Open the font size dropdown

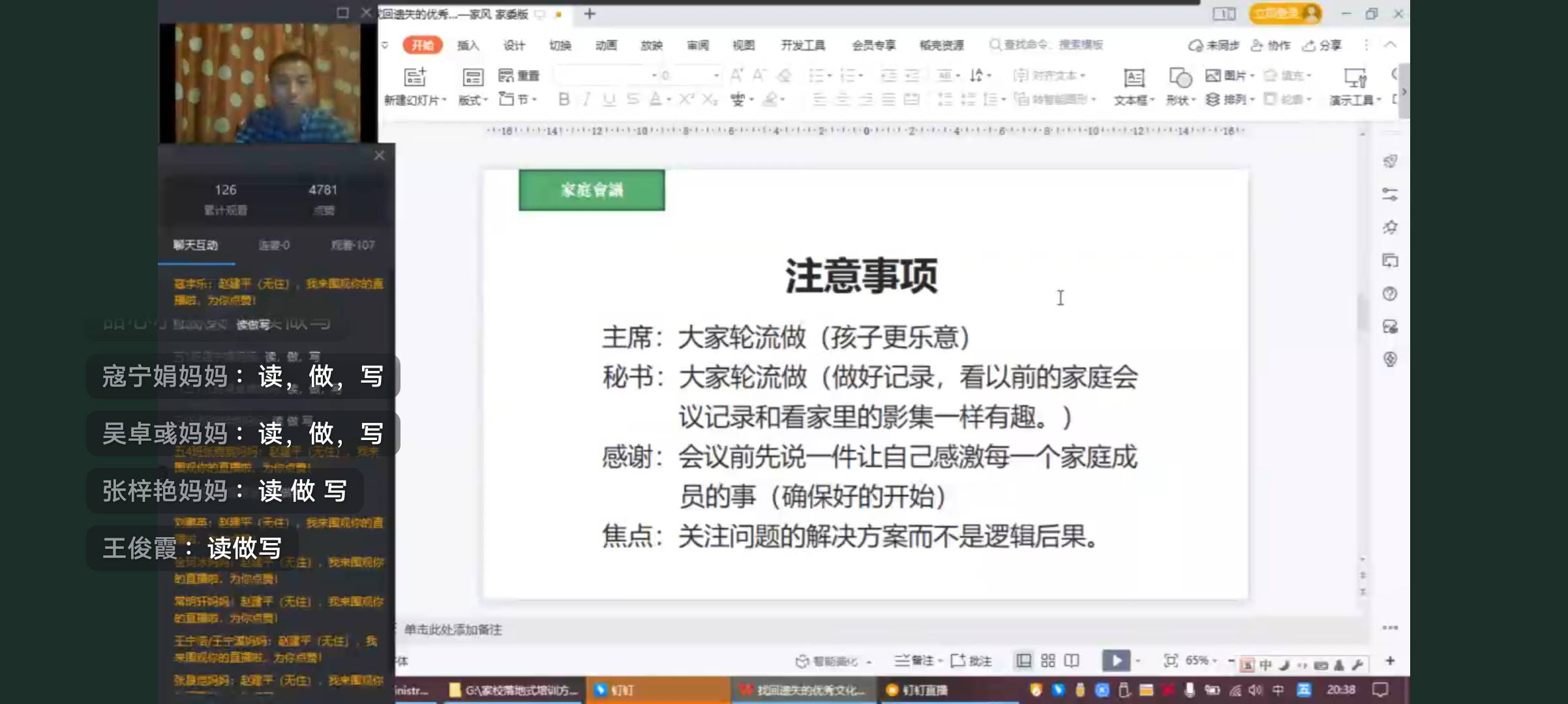716,75
